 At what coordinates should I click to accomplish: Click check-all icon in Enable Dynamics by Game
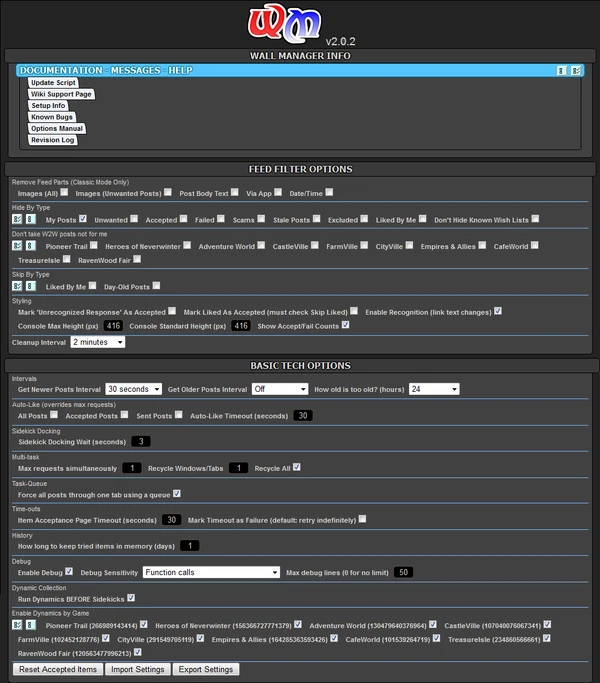click(x=17, y=625)
